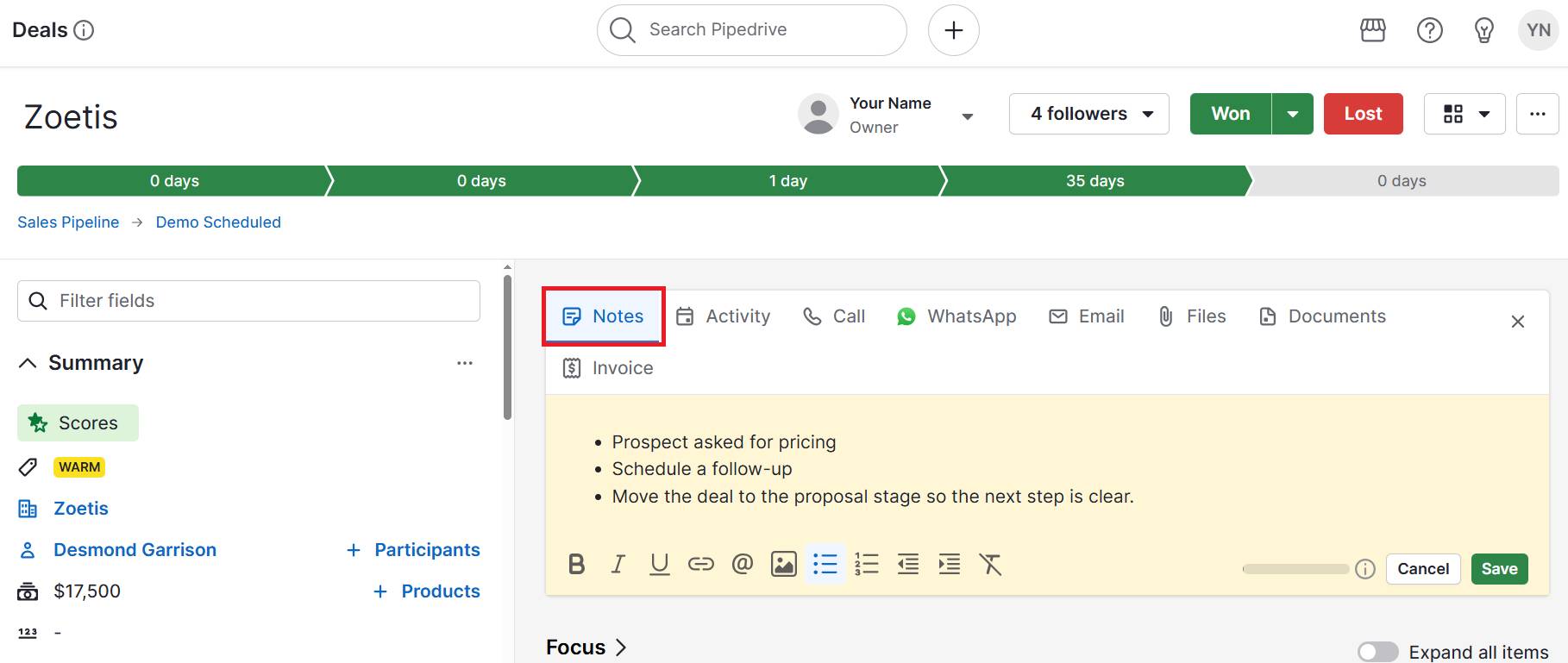Toggle underline formatting in note
This screenshot has height=663, width=1568.
pyautogui.click(x=660, y=565)
